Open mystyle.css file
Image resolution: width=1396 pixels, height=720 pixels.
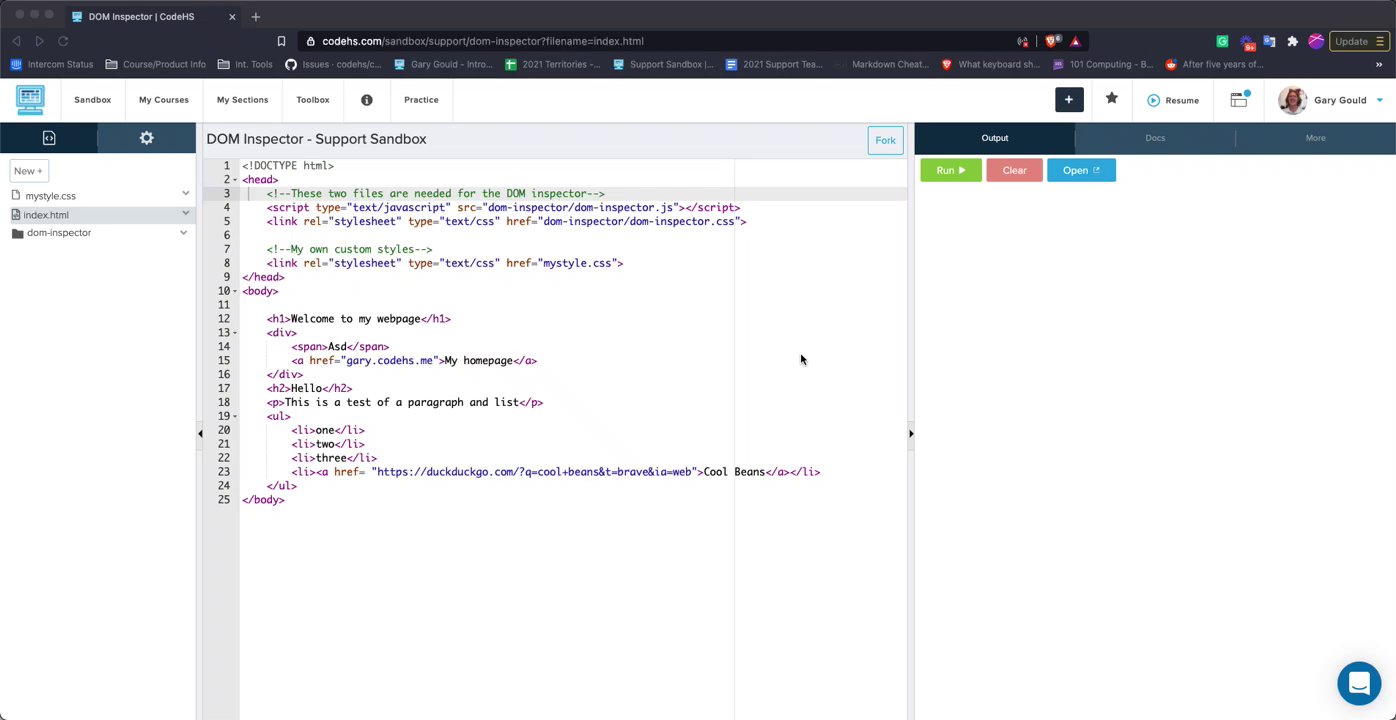[50, 196]
